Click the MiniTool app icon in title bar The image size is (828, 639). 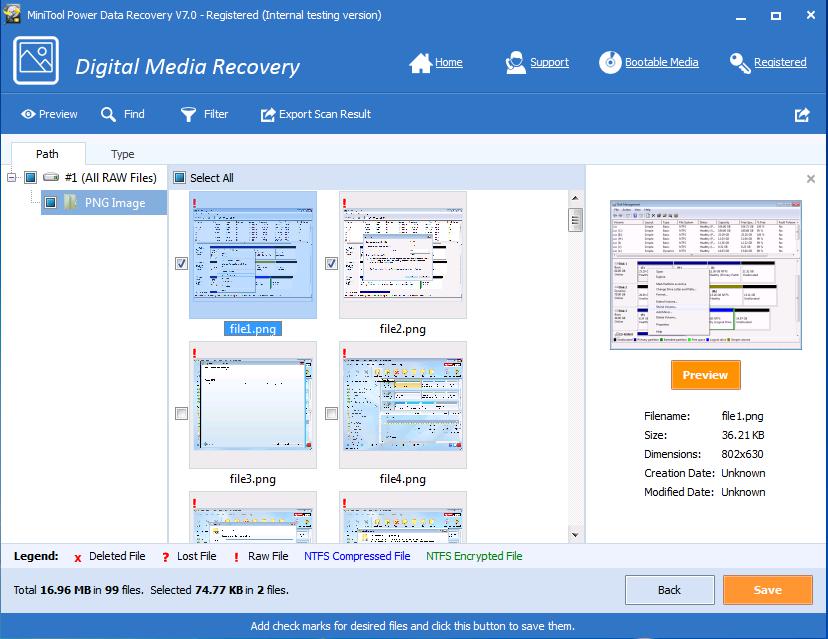[x=12, y=13]
